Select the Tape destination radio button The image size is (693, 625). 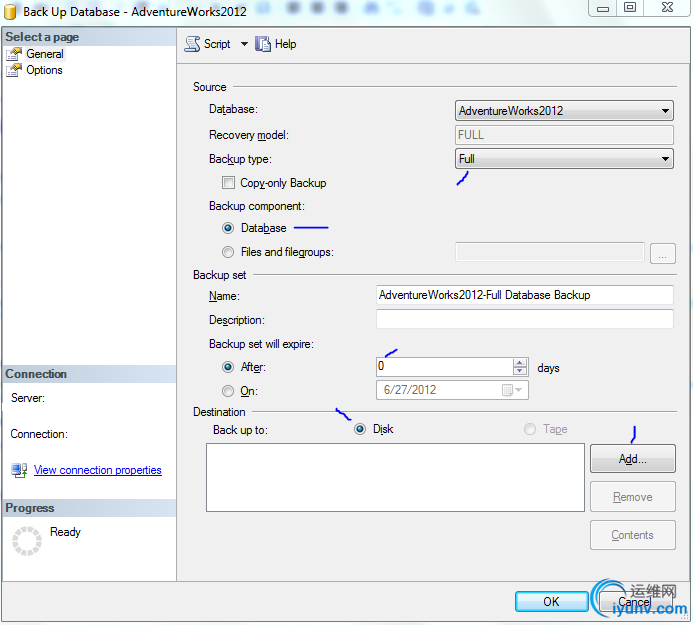[x=529, y=429]
